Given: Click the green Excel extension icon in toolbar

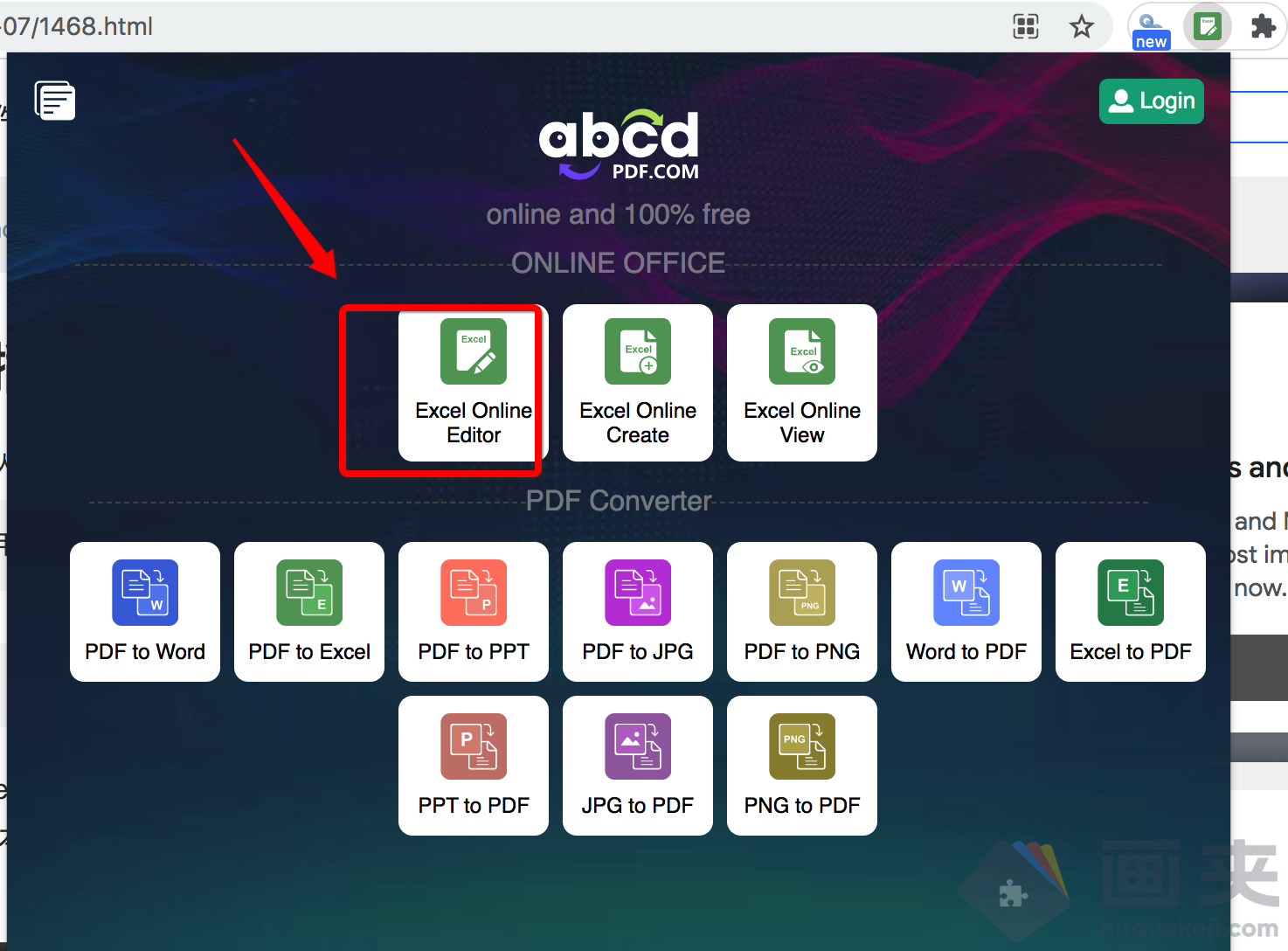Looking at the screenshot, I should [x=1207, y=27].
